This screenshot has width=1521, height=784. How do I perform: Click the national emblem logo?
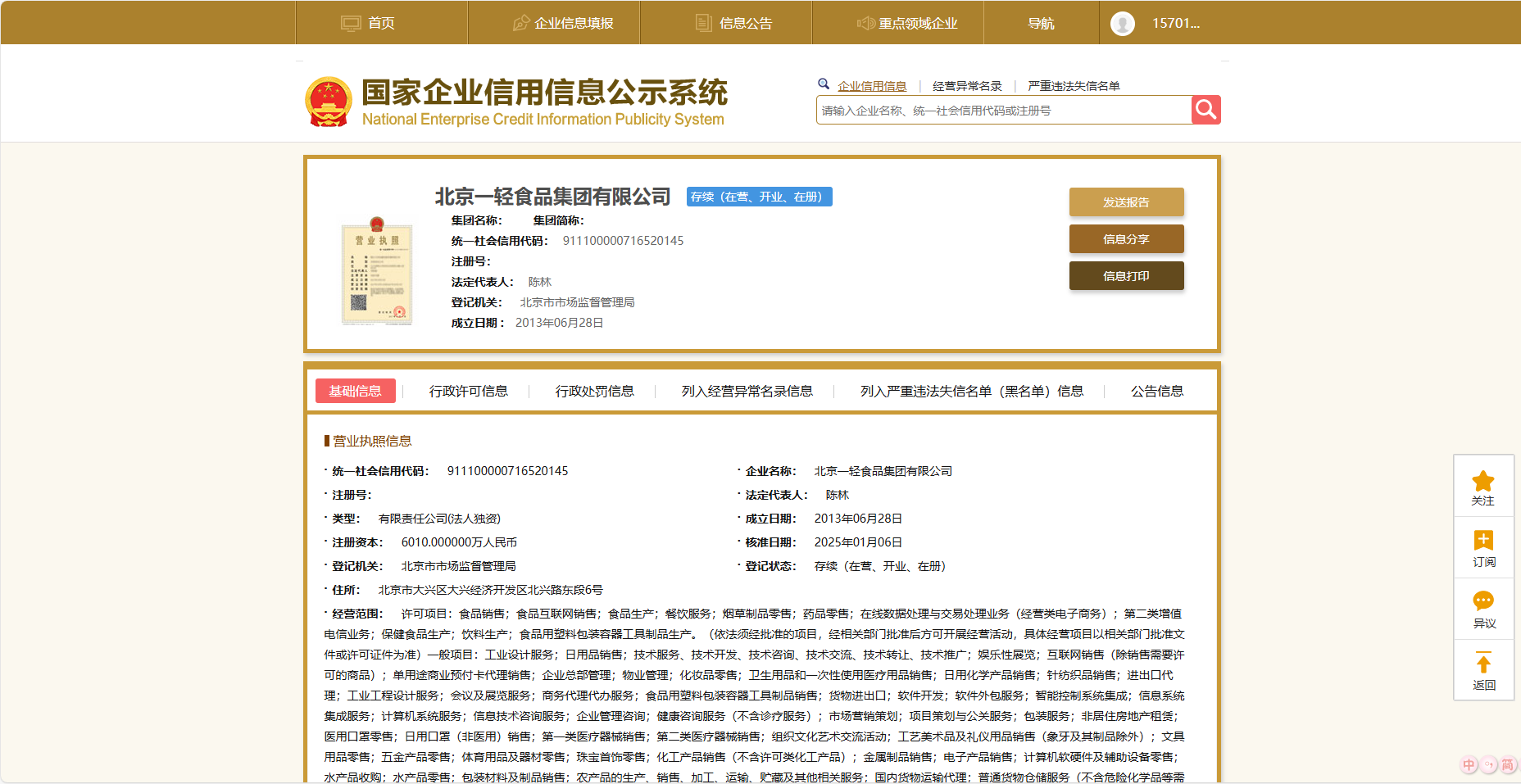coord(329,102)
